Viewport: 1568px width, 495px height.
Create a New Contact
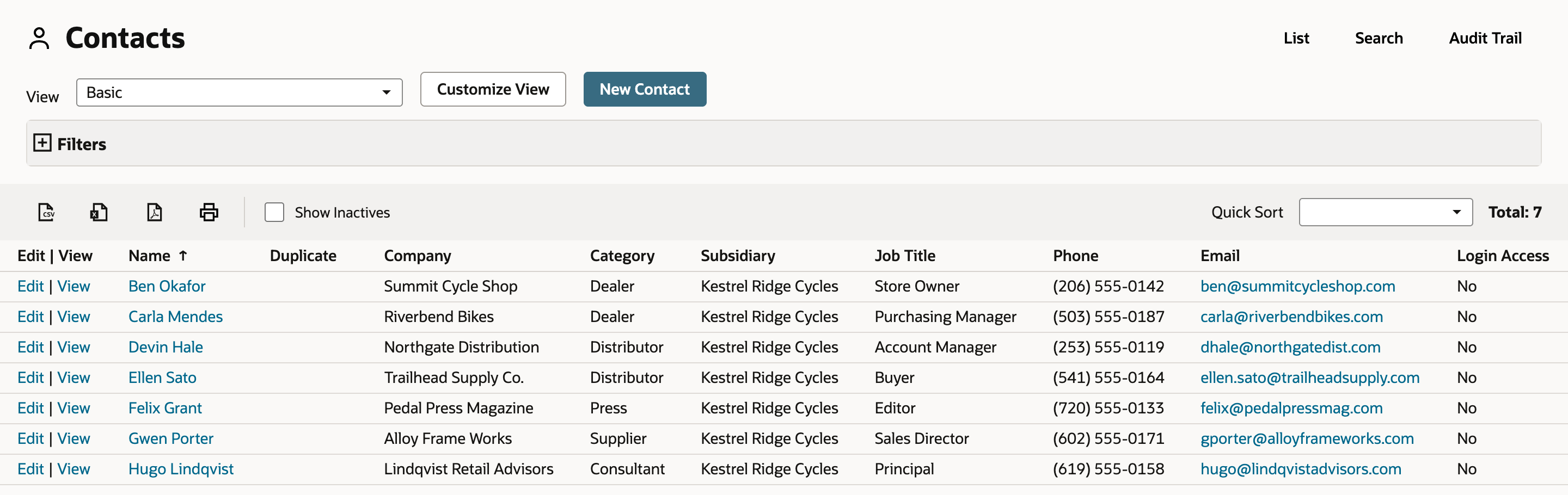pos(645,89)
